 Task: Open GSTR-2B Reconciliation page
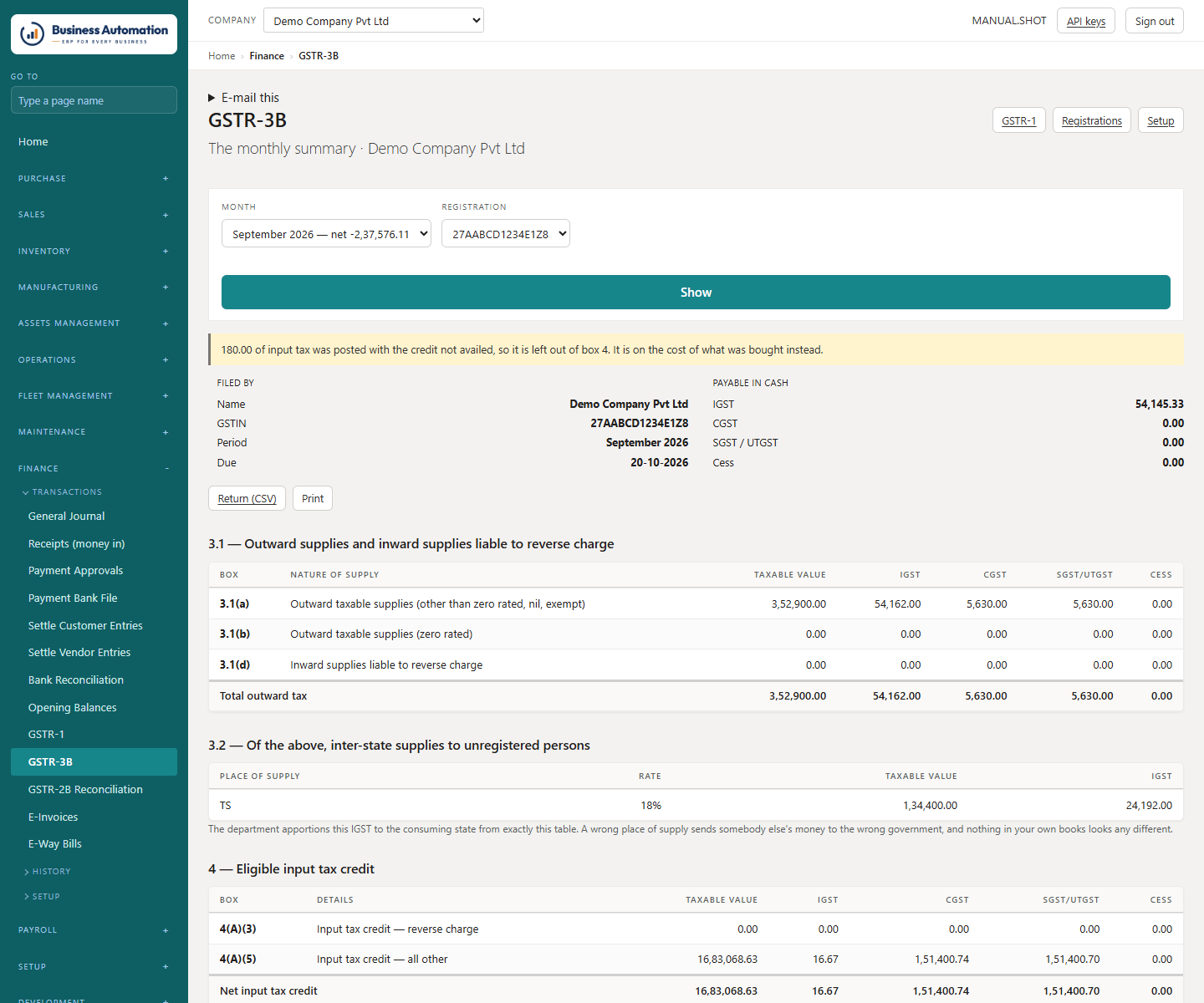[94, 790]
